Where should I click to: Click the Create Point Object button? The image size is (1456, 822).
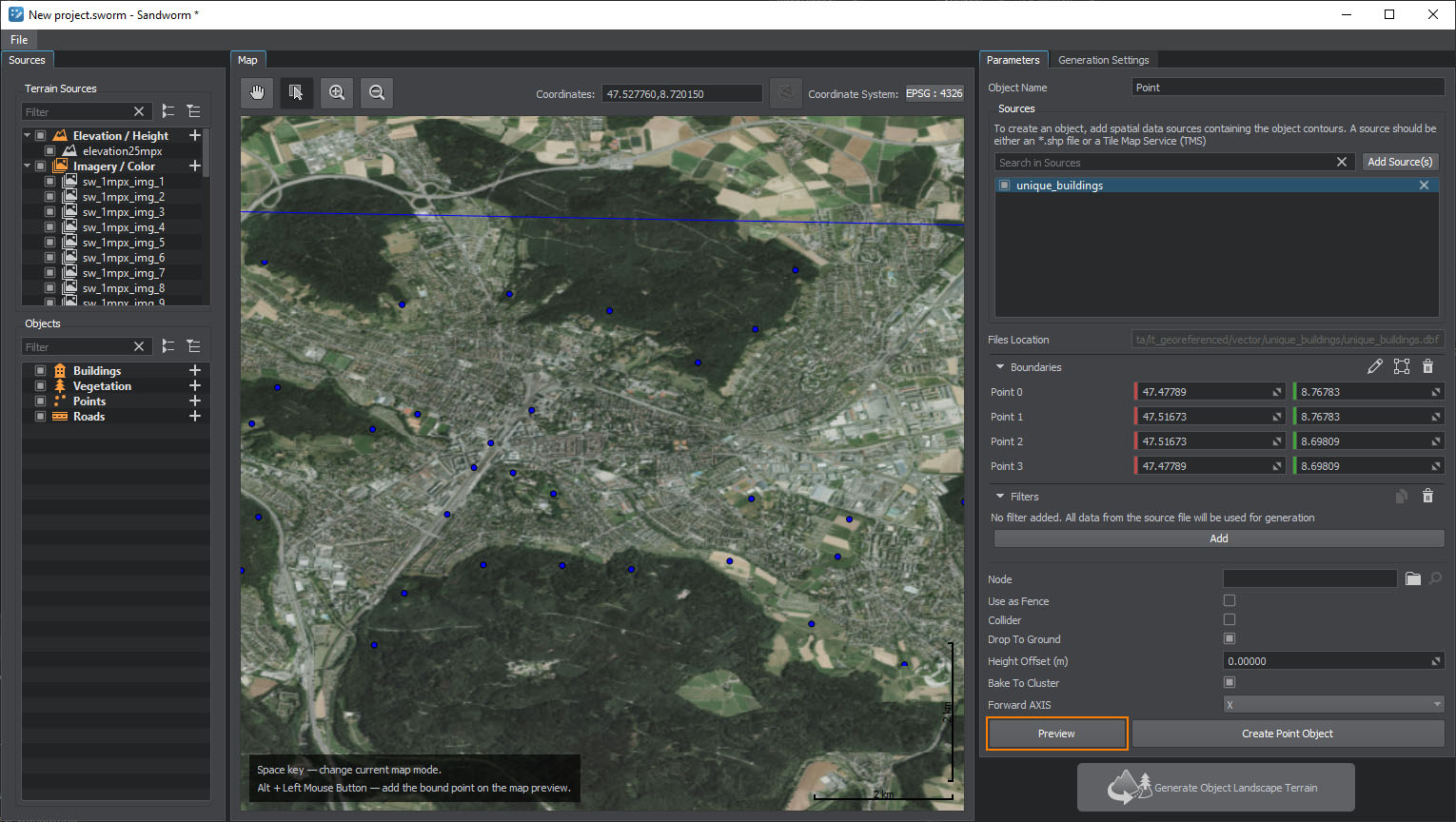point(1287,734)
